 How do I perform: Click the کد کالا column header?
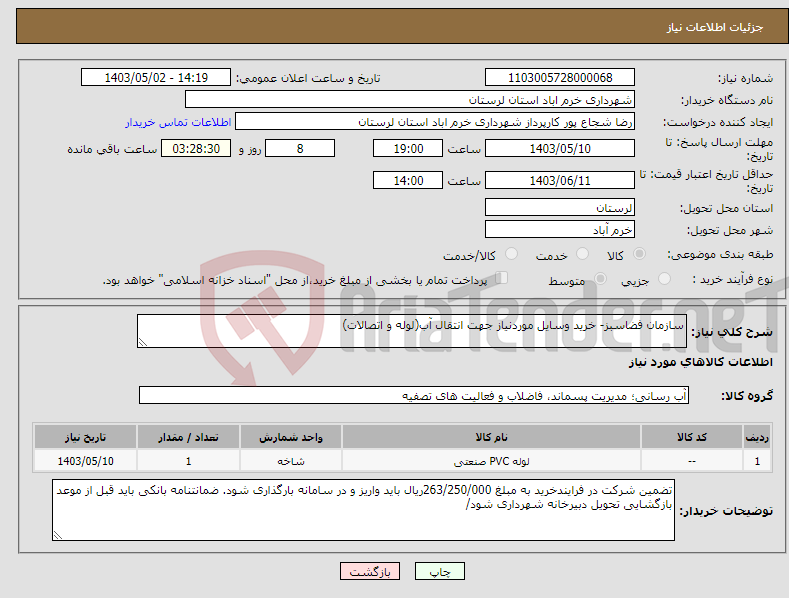click(692, 437)
